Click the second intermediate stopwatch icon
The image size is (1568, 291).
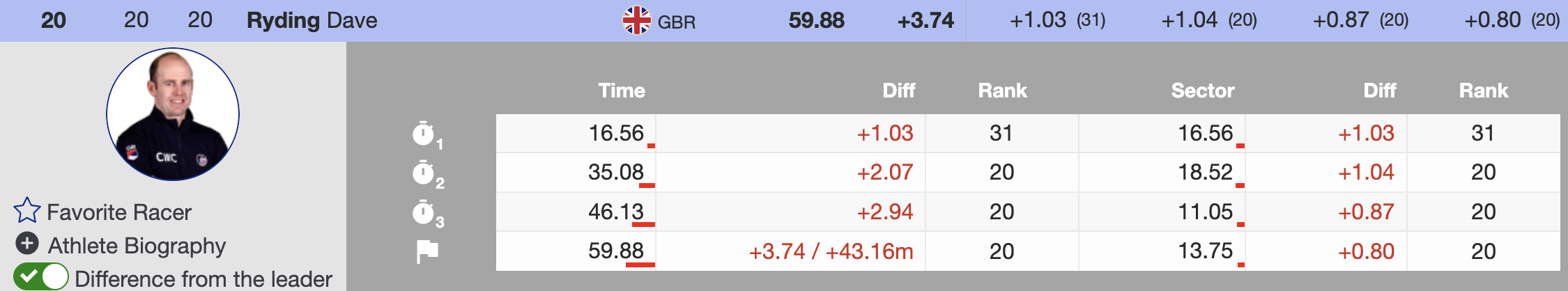pos(424,172)
